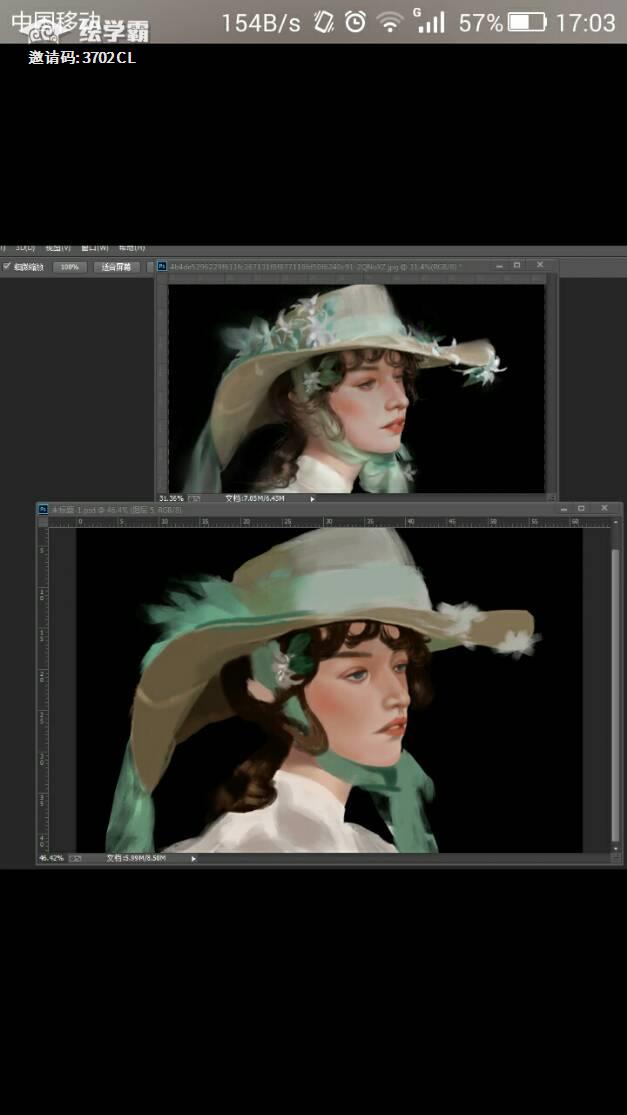627x1115 pixels.
Task: Click the painted portrait canvas in psd window
Action: point(329,690)
